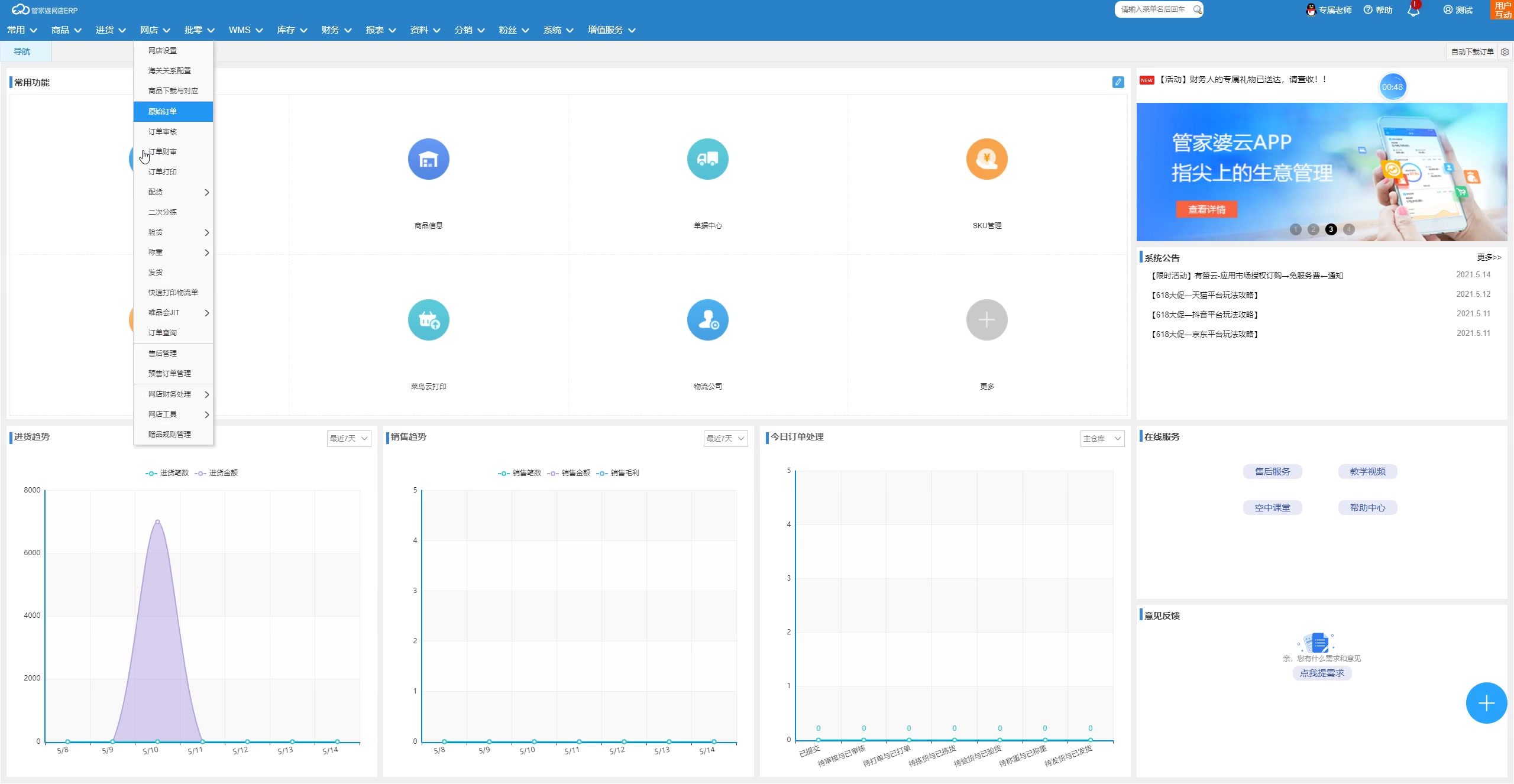The height and width of the screenshot is (784, 1514).
Task: Open 618大促—天猫平台玩法攻略 announcement
Action: [x=1204, y=295]
